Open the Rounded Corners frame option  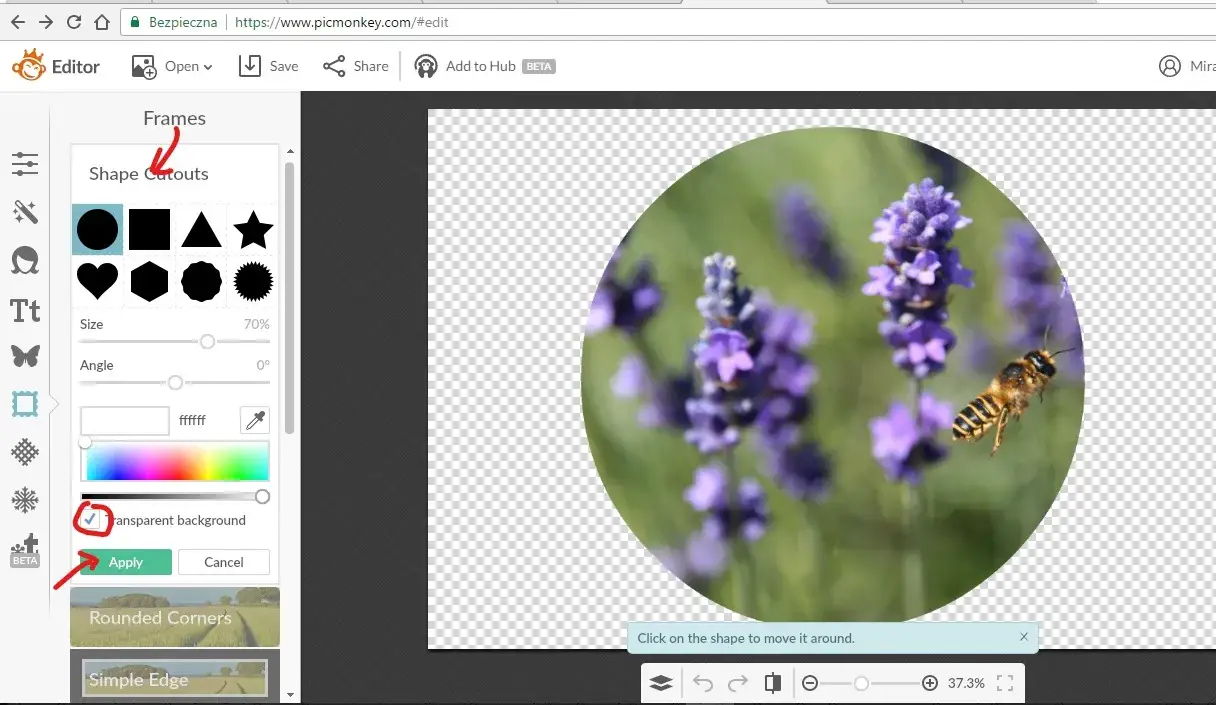click(175, 617)
